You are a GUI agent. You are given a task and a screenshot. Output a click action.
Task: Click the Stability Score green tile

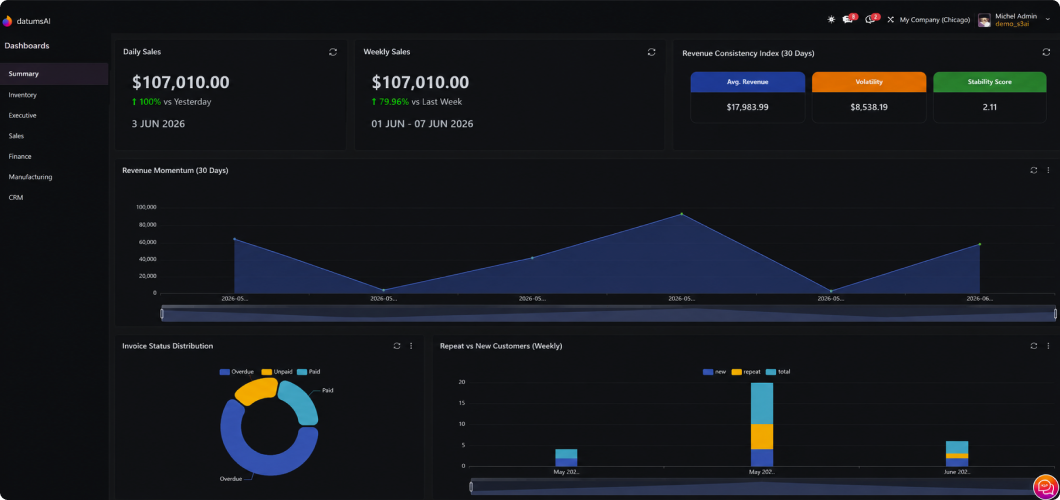click(x=990, y=82)
